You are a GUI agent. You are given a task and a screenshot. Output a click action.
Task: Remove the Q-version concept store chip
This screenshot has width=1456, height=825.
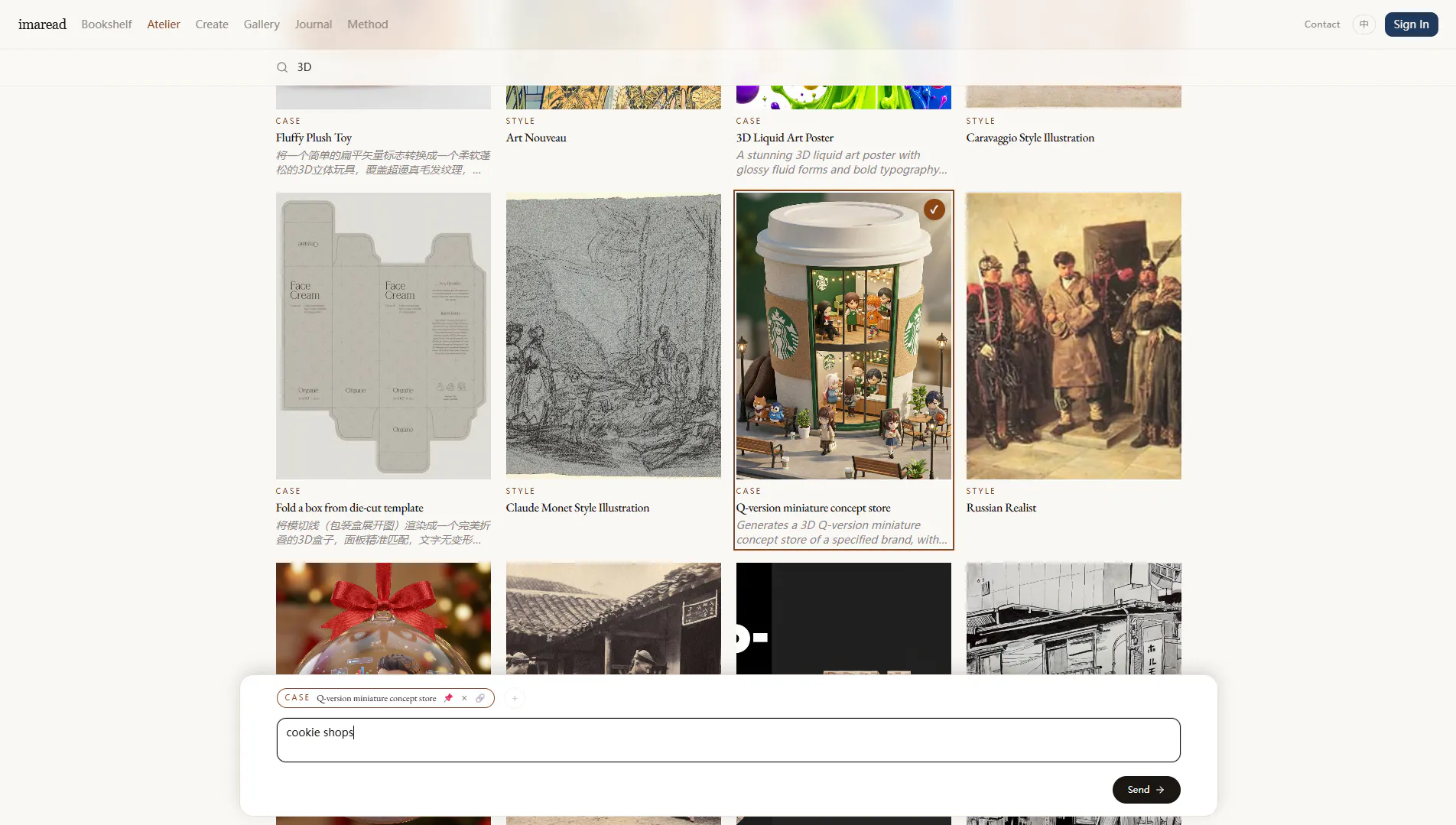pos(464,698)
